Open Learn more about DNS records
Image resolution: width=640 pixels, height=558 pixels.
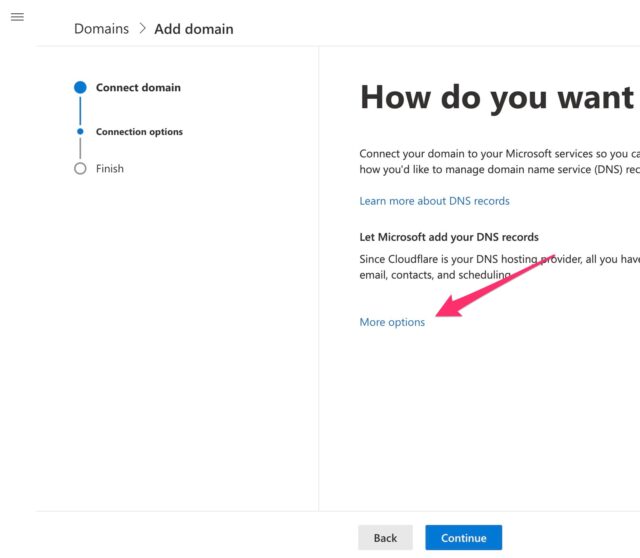(x=434, y=201)
